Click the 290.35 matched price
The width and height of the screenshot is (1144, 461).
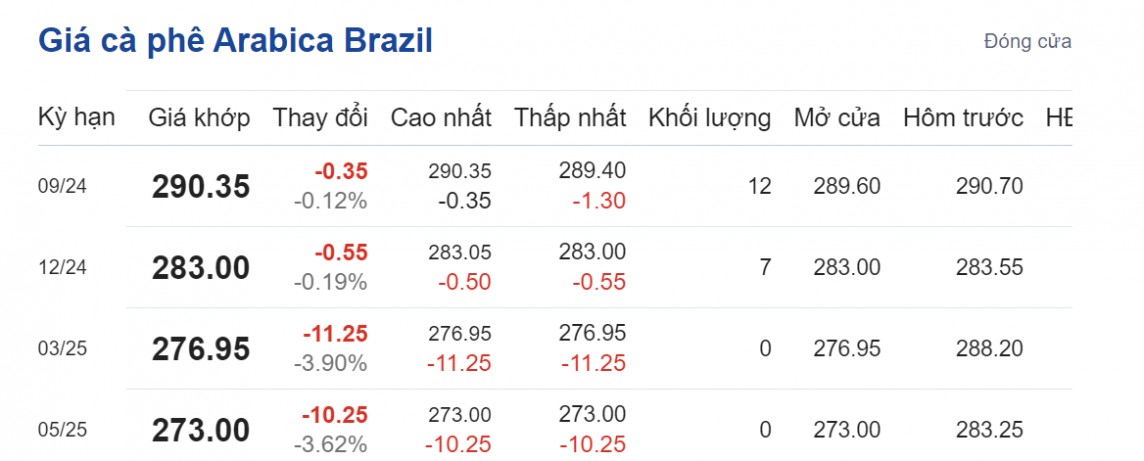pos(201,186)
